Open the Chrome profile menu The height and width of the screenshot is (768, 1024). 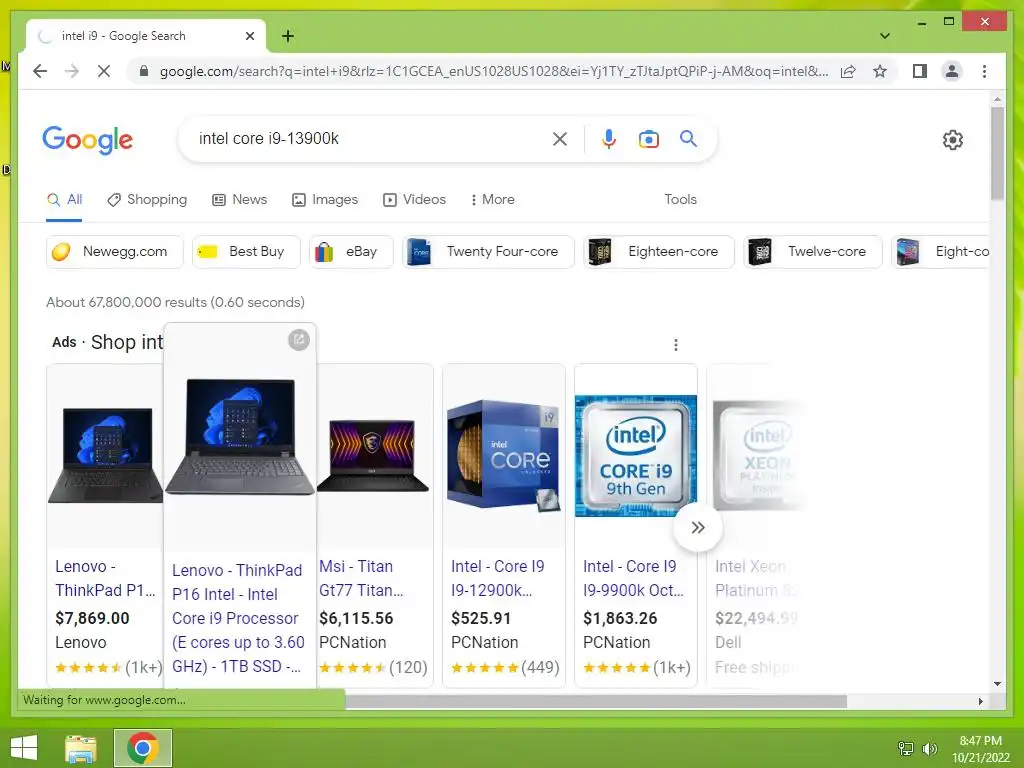(952, 71)
